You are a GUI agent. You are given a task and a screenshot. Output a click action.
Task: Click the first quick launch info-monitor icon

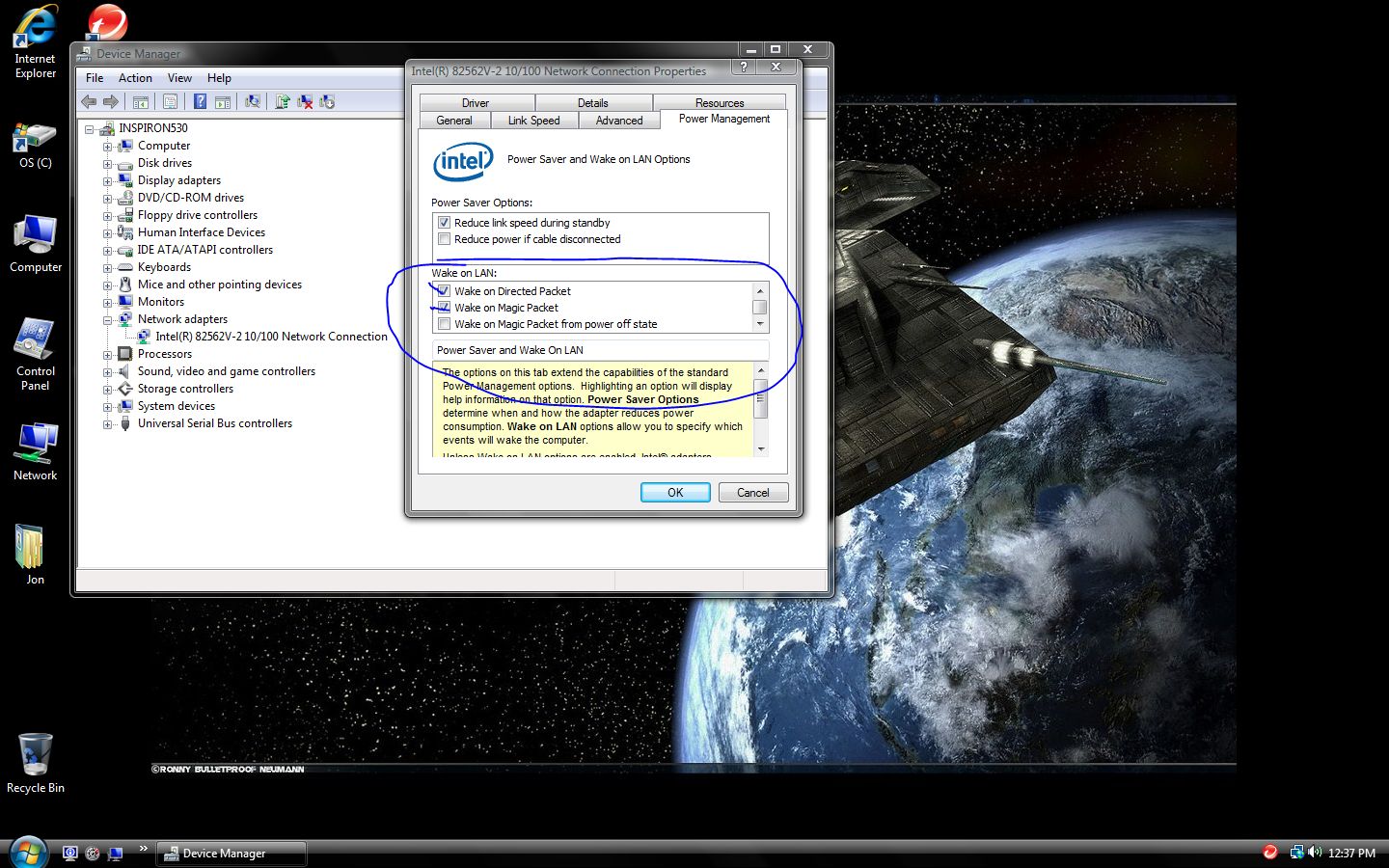coord(69,853)
